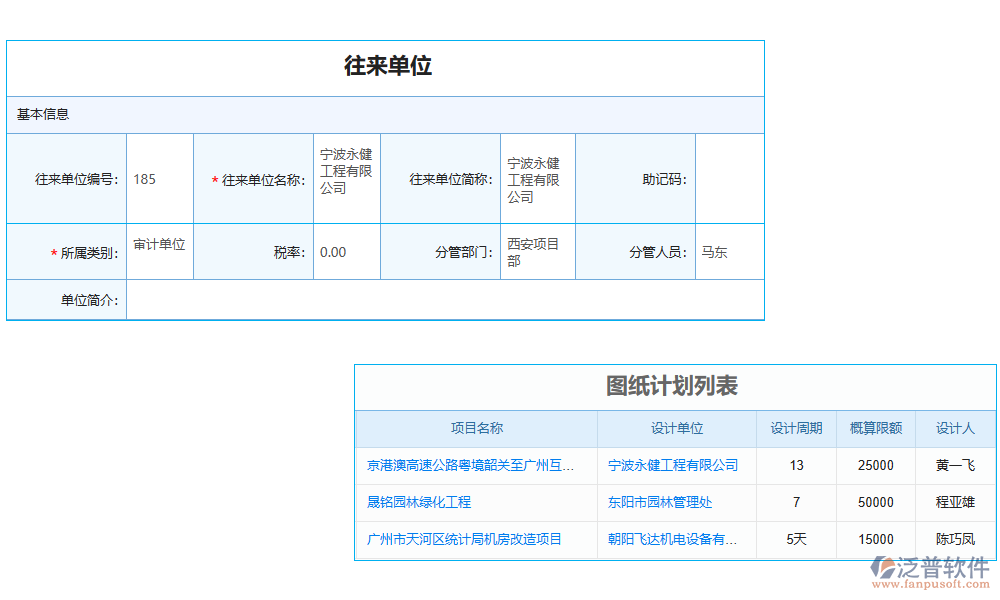1000x600 pixels.
Task: Click the 分管部门 value 西安项目部
Action: tap(533, 252)
